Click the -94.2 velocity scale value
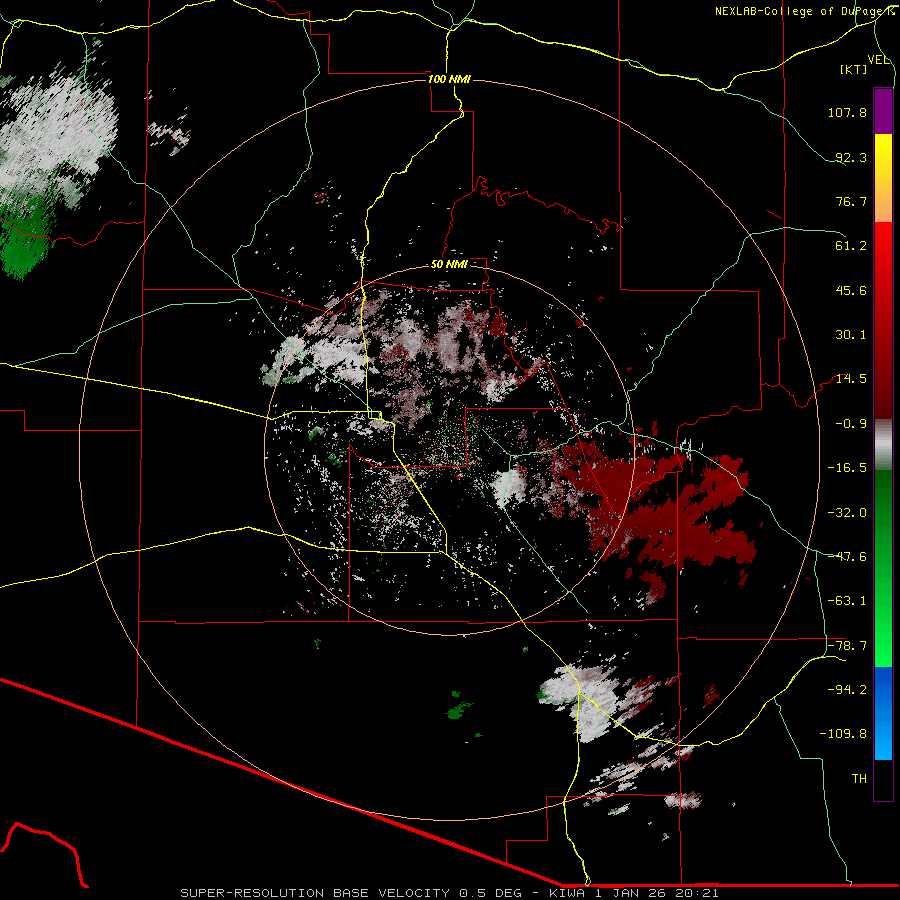Screen dimensions: 900x900 click(x=847, y=690)
